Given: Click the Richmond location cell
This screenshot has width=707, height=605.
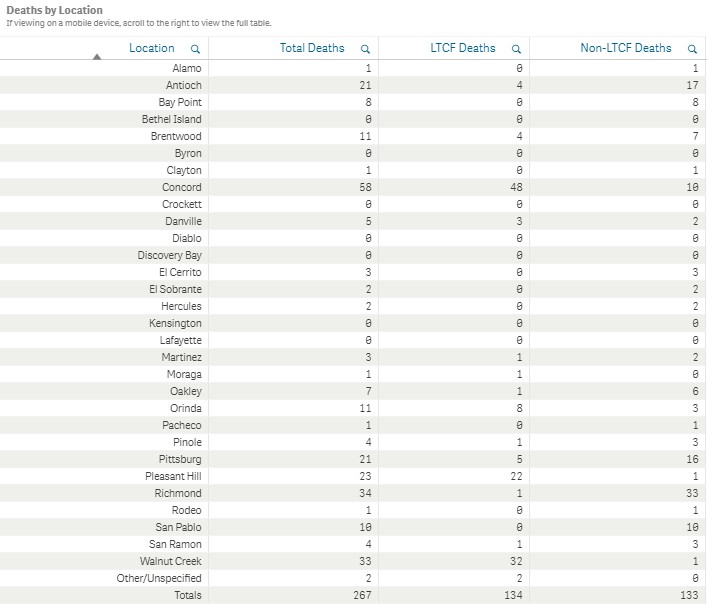Looking at the screenshot, I should tap(178, 493).
